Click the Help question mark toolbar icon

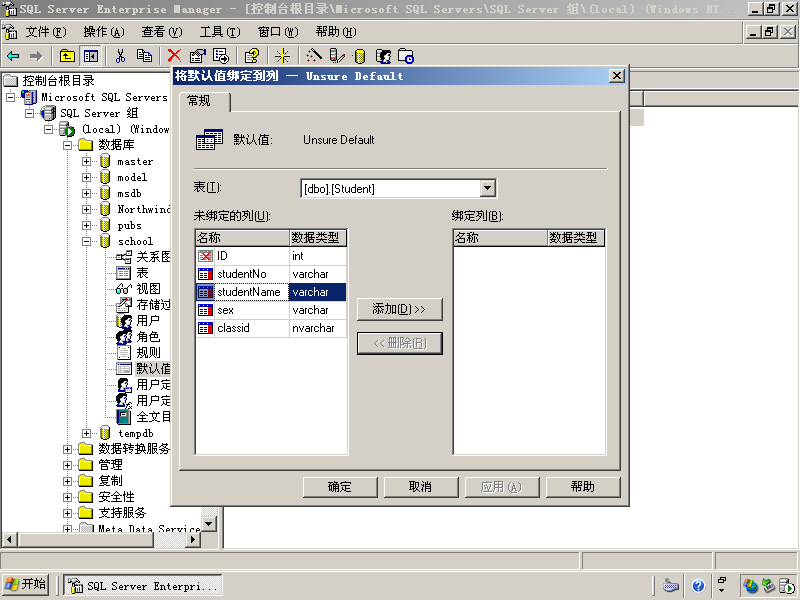point(252,56)
